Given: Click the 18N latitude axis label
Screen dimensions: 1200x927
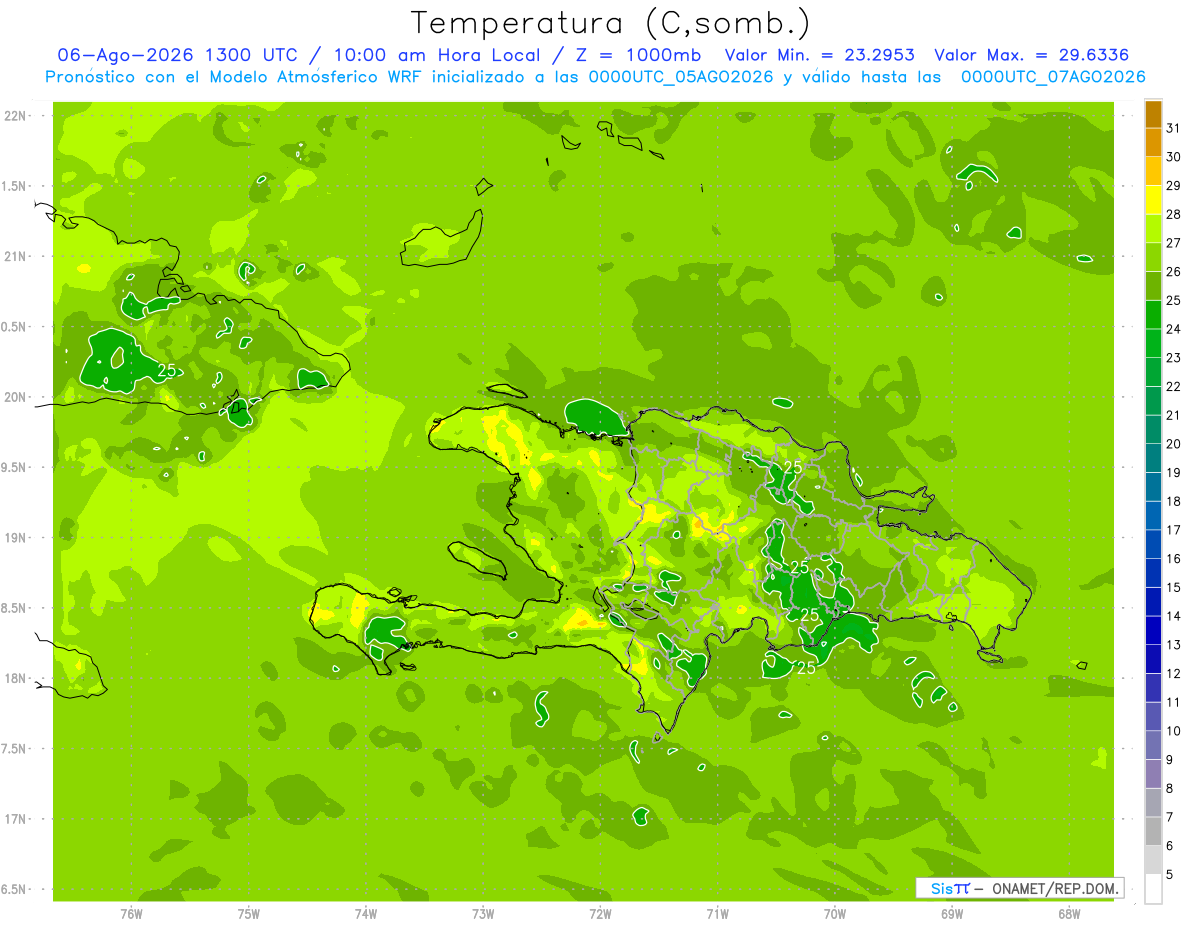Looking at the screenshot, I should tap(14, 678).
